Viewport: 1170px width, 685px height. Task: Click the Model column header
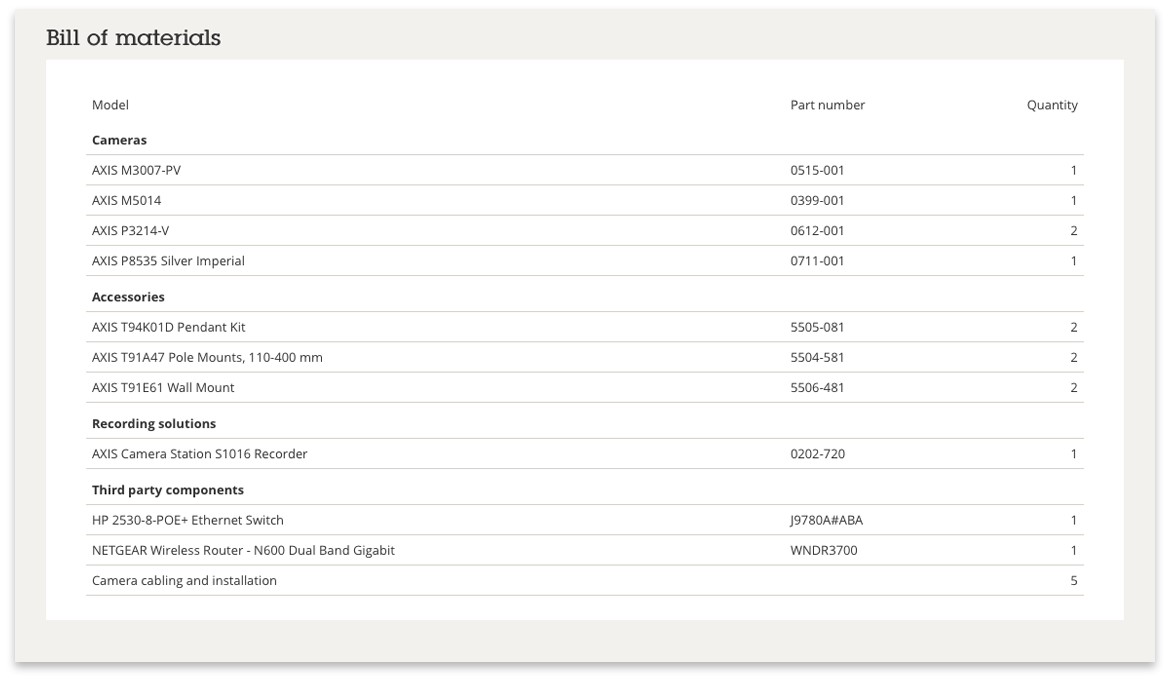110,105
